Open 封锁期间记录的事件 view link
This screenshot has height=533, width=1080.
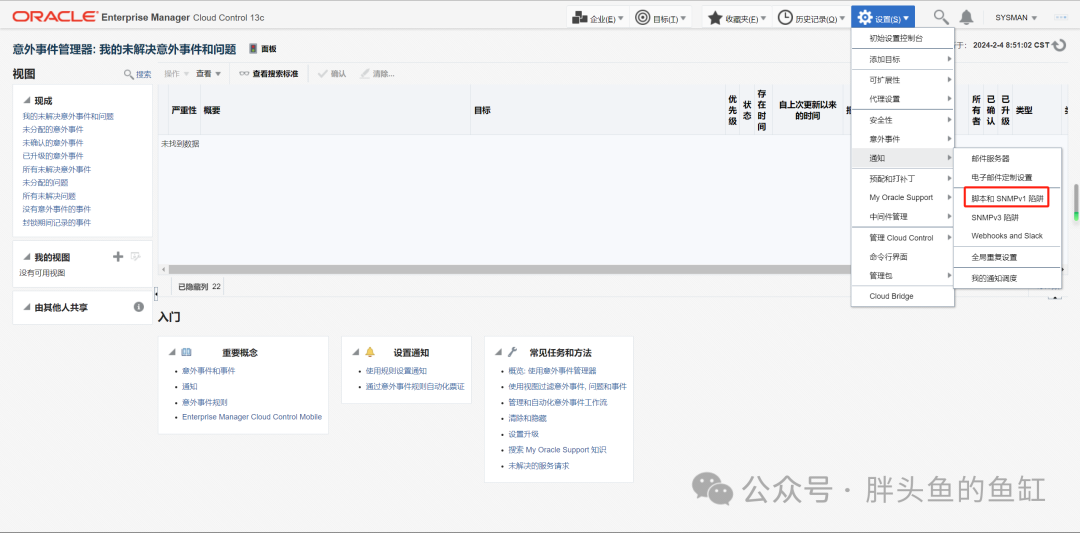pos(57,222)
